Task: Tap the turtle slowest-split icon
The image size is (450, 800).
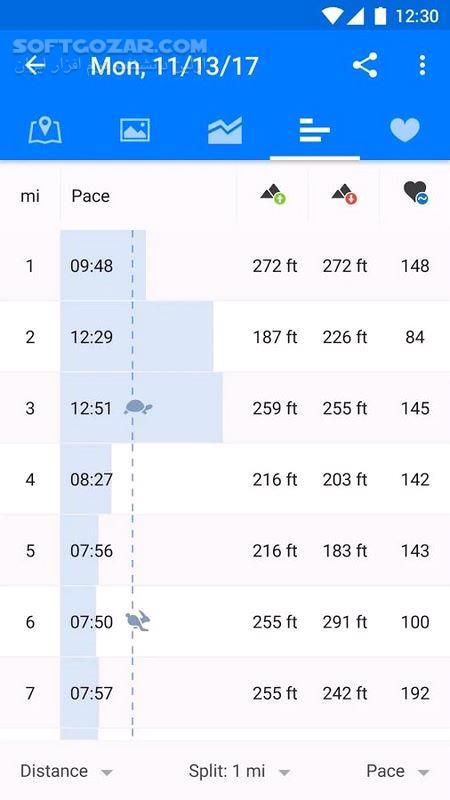Action: point(138,407)
